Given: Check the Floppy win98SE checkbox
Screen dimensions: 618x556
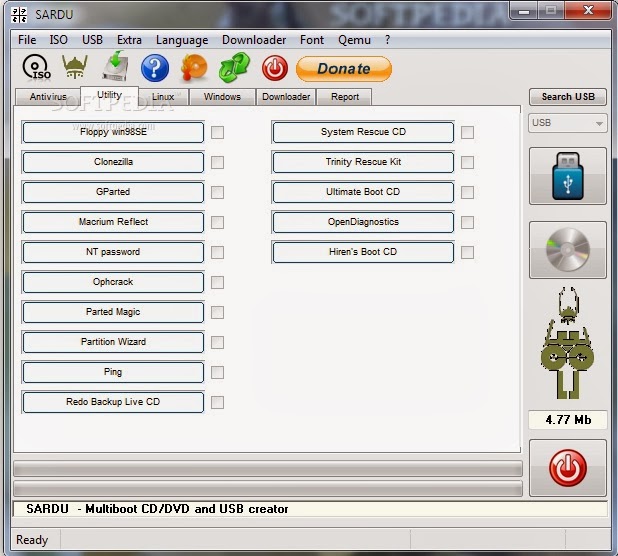Looking at the screenshot, I should point(218,132).
